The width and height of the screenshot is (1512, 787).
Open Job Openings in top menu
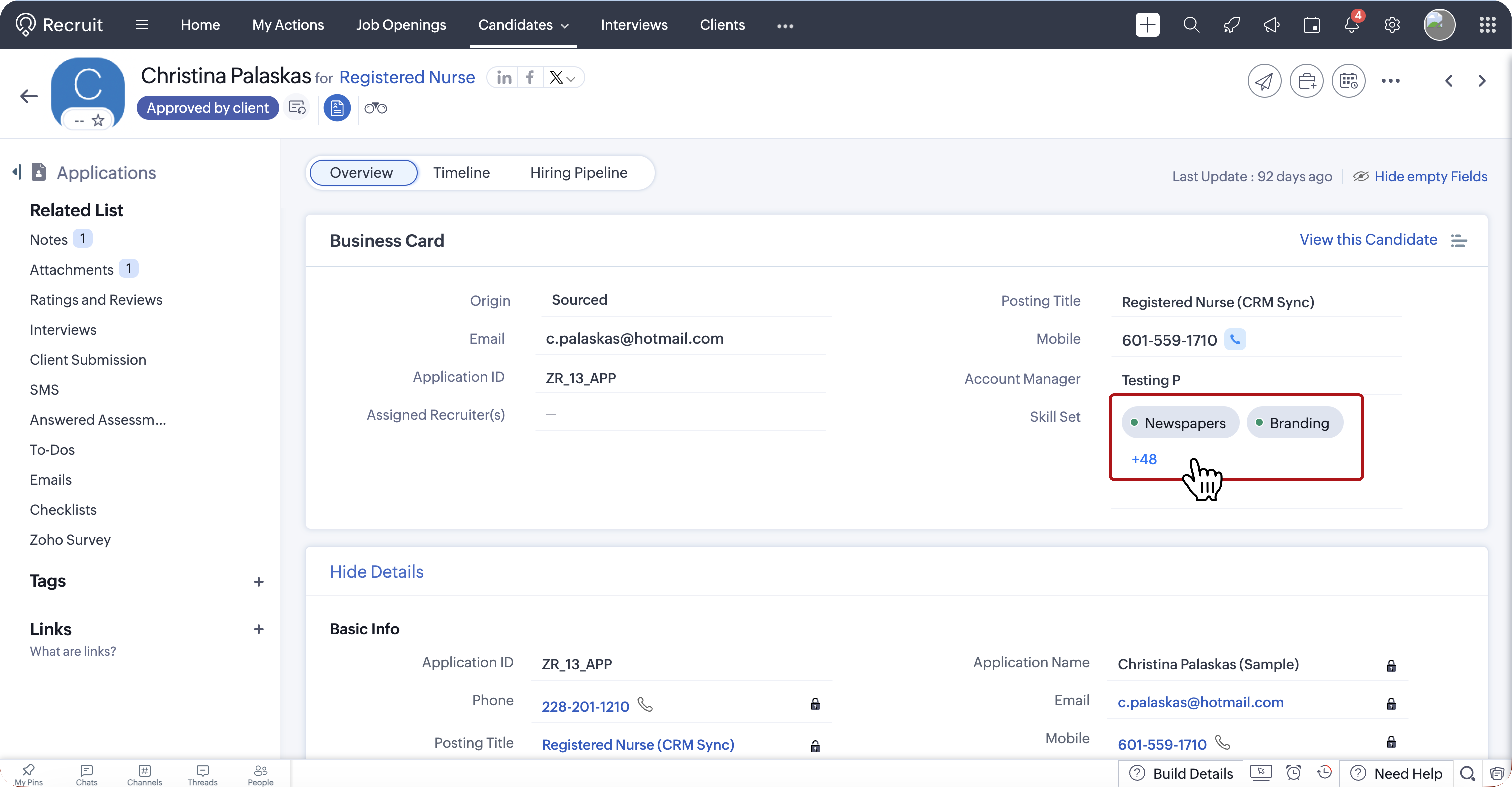click(x=401, y=25)
